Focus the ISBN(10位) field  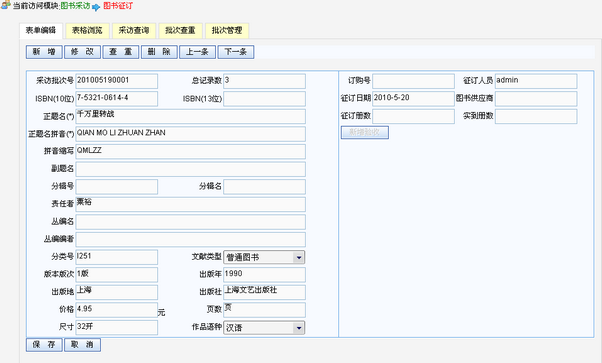click(116, 99)
